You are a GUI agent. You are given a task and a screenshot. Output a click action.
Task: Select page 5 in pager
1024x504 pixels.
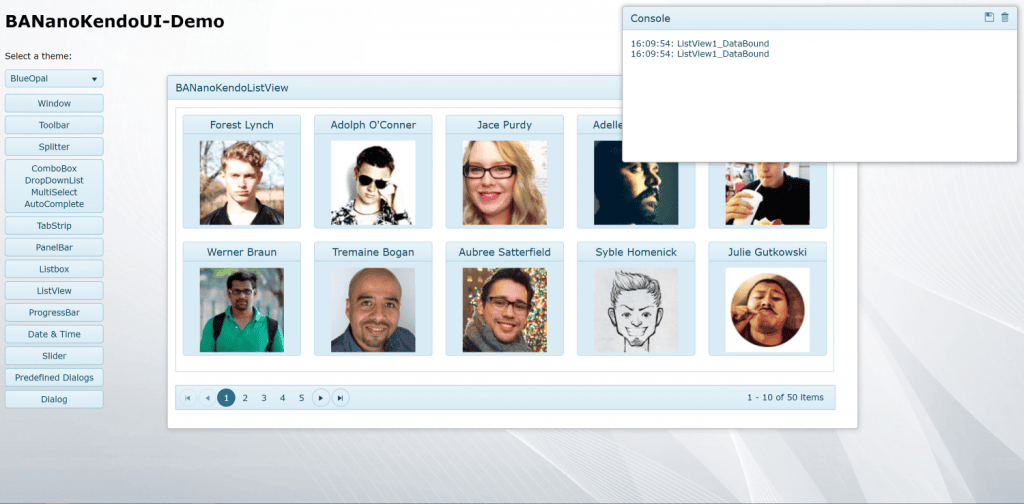click(301, 398)
